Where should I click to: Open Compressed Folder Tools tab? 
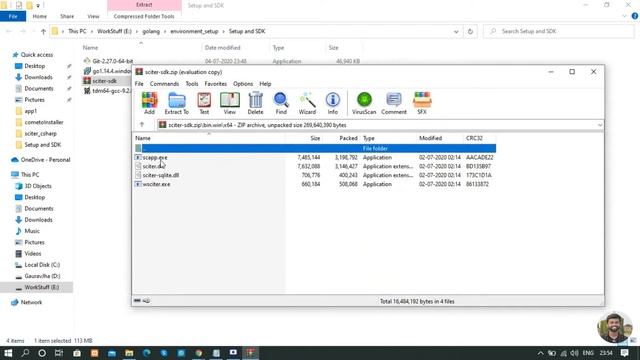(144, 16)
